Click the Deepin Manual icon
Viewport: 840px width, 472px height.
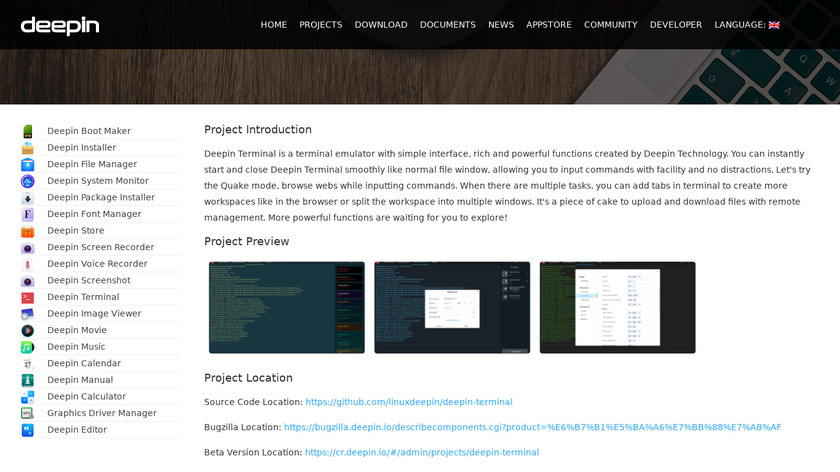[x=28, y=380]
